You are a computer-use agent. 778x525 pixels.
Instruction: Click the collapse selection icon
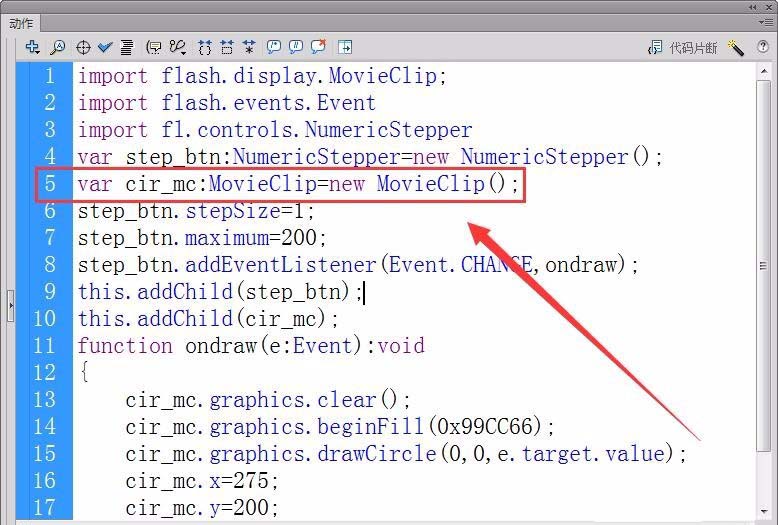coord(227,48)
